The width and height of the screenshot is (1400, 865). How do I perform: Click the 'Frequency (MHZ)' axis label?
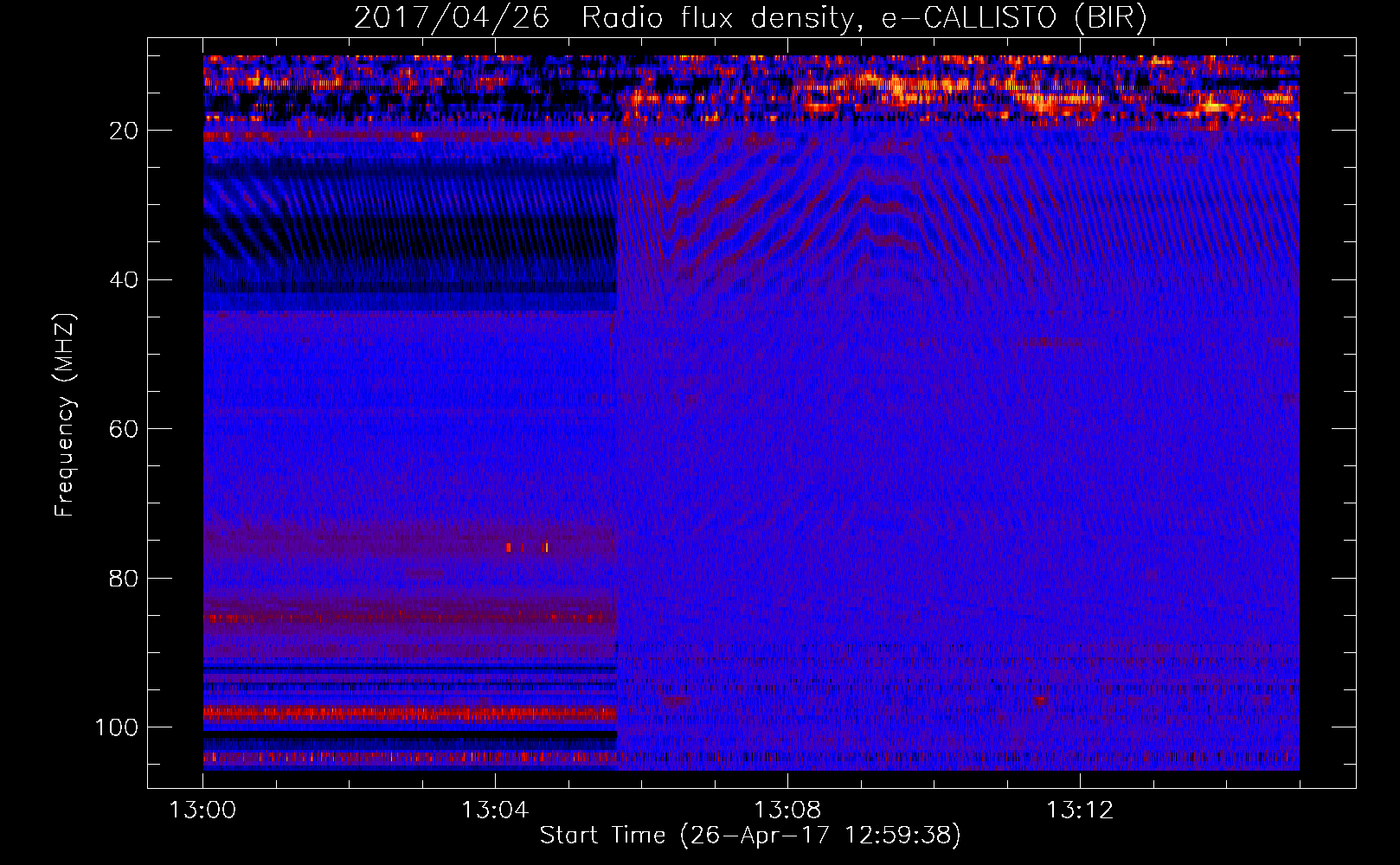(x=65, y=415)
